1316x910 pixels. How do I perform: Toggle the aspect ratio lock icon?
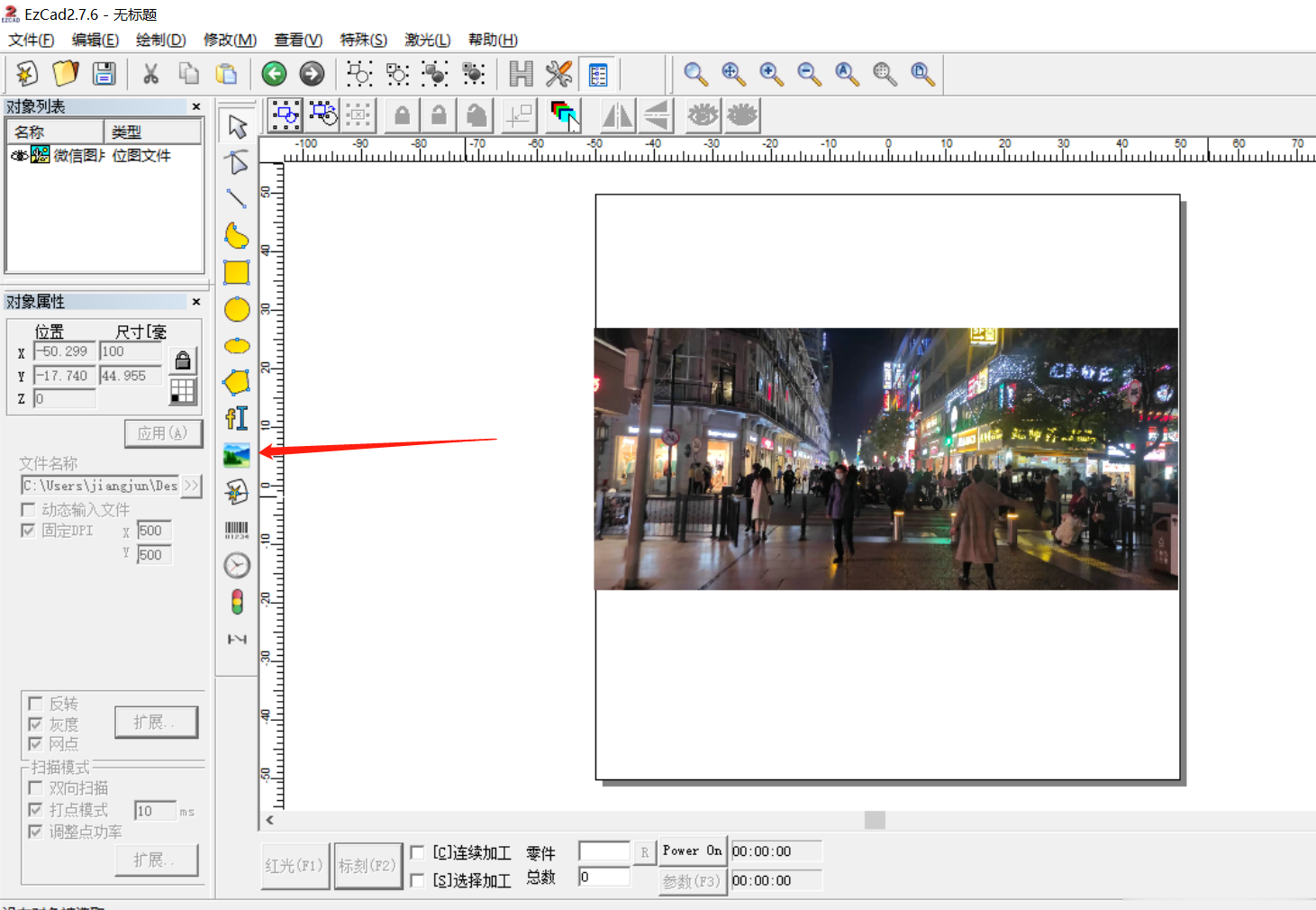click(183, 361)
